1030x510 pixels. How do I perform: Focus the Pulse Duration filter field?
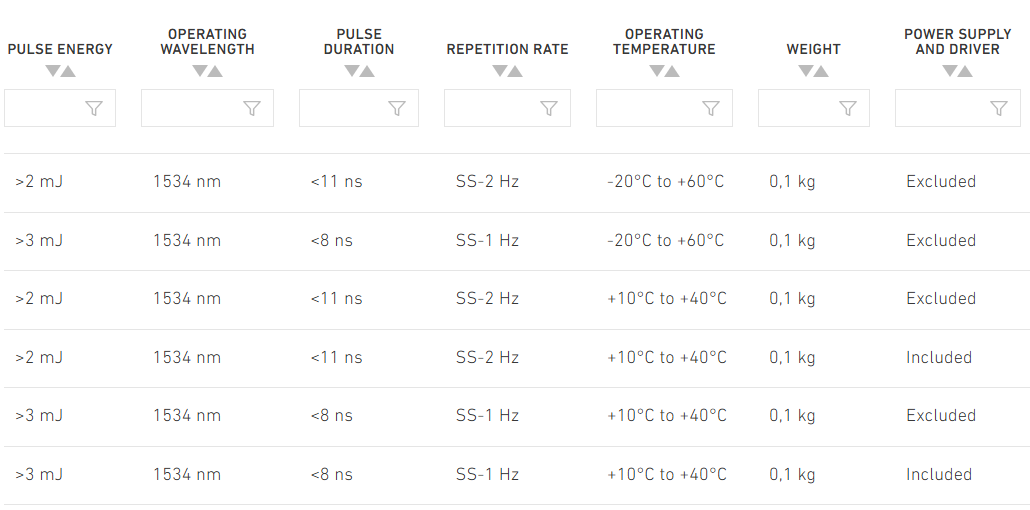coord(359,108)
